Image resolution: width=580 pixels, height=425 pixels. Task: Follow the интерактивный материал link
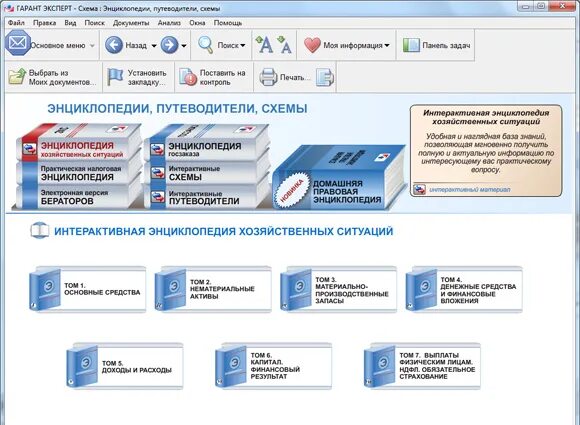coord(469,189)
